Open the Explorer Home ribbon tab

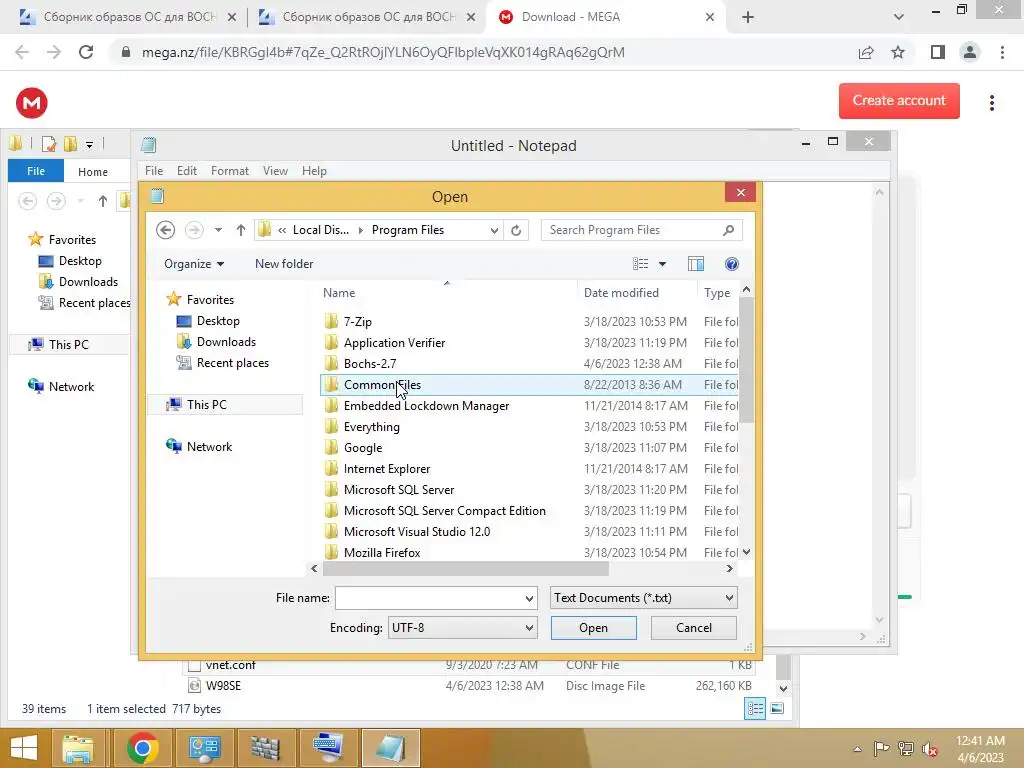click(93, 172)
